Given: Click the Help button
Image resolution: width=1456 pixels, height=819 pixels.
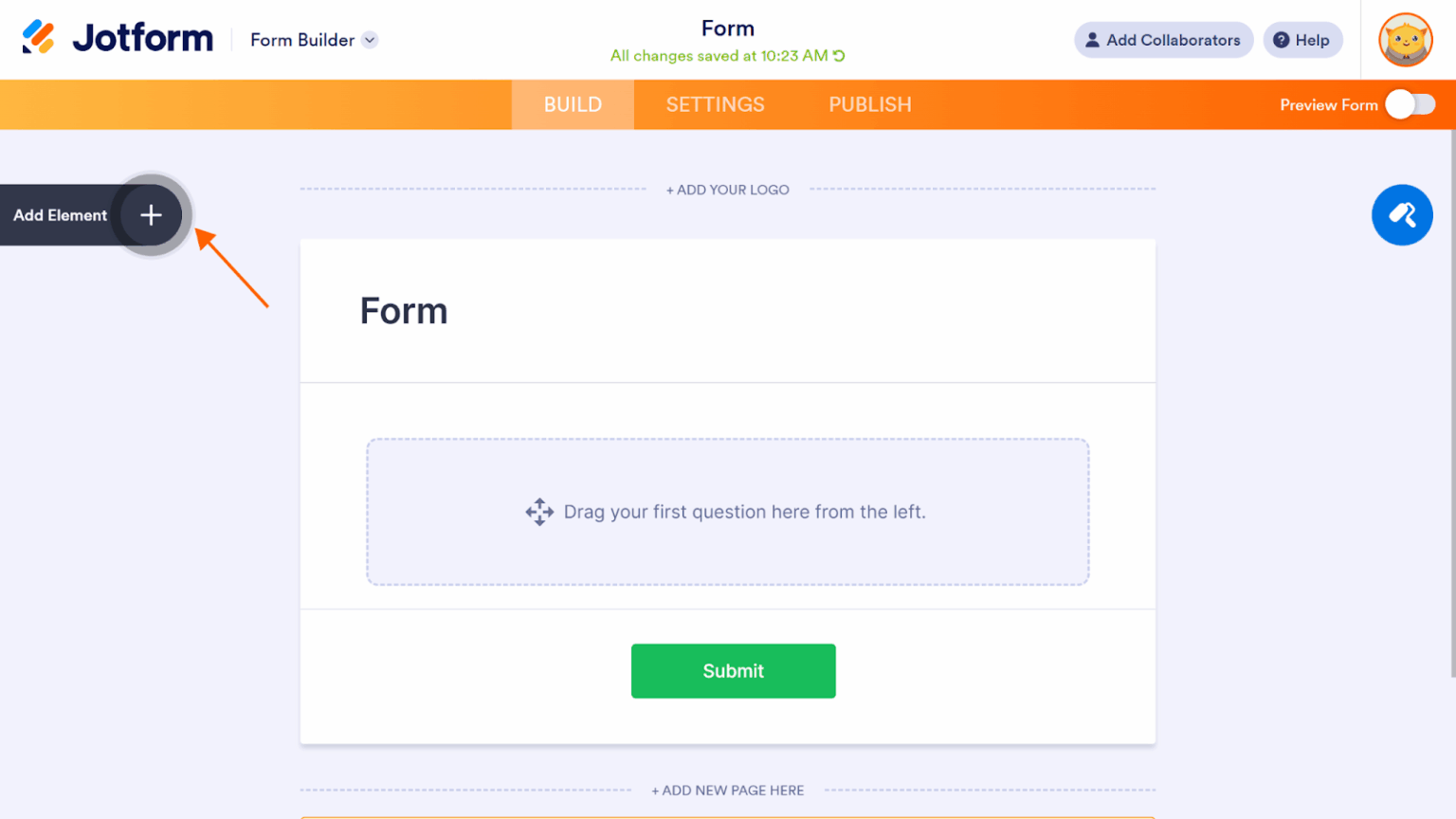Looking at the screenshot, I should pos(1302,40).
